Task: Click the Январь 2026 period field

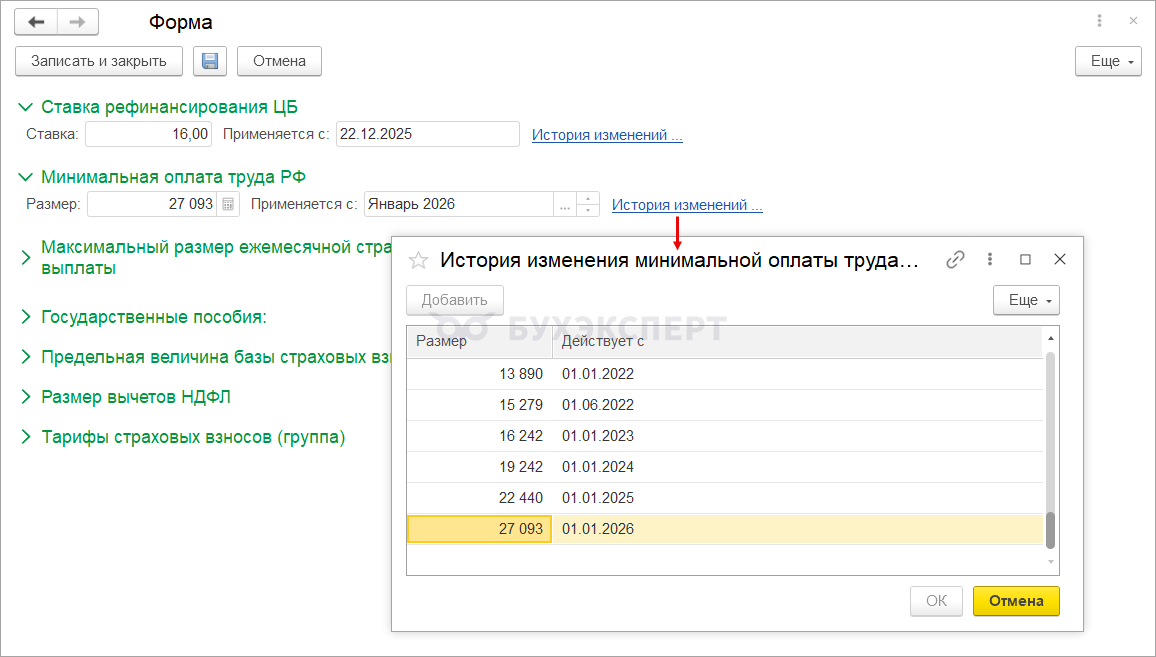Action: (459, 204)
